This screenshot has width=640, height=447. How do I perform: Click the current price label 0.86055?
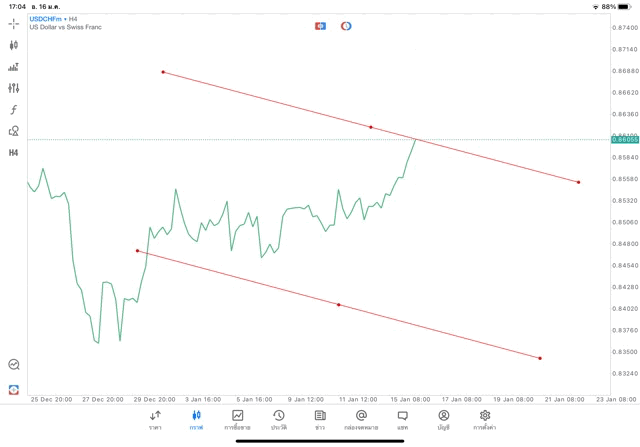(x=622, y=139)
